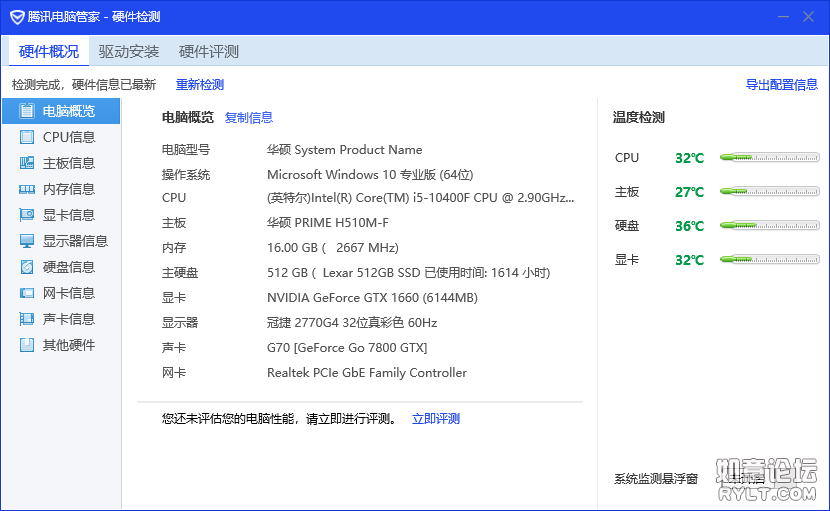Viewport: 830px width, 511px height.
Task: Click the 主板 temperature gauge bar
Action: tap(770, 191)
